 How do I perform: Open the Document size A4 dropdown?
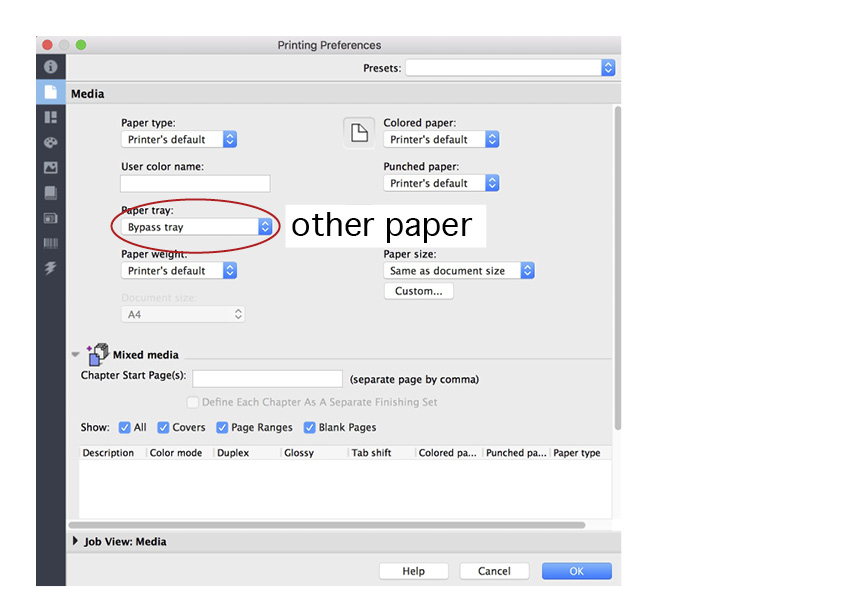(x=183, y=315)
